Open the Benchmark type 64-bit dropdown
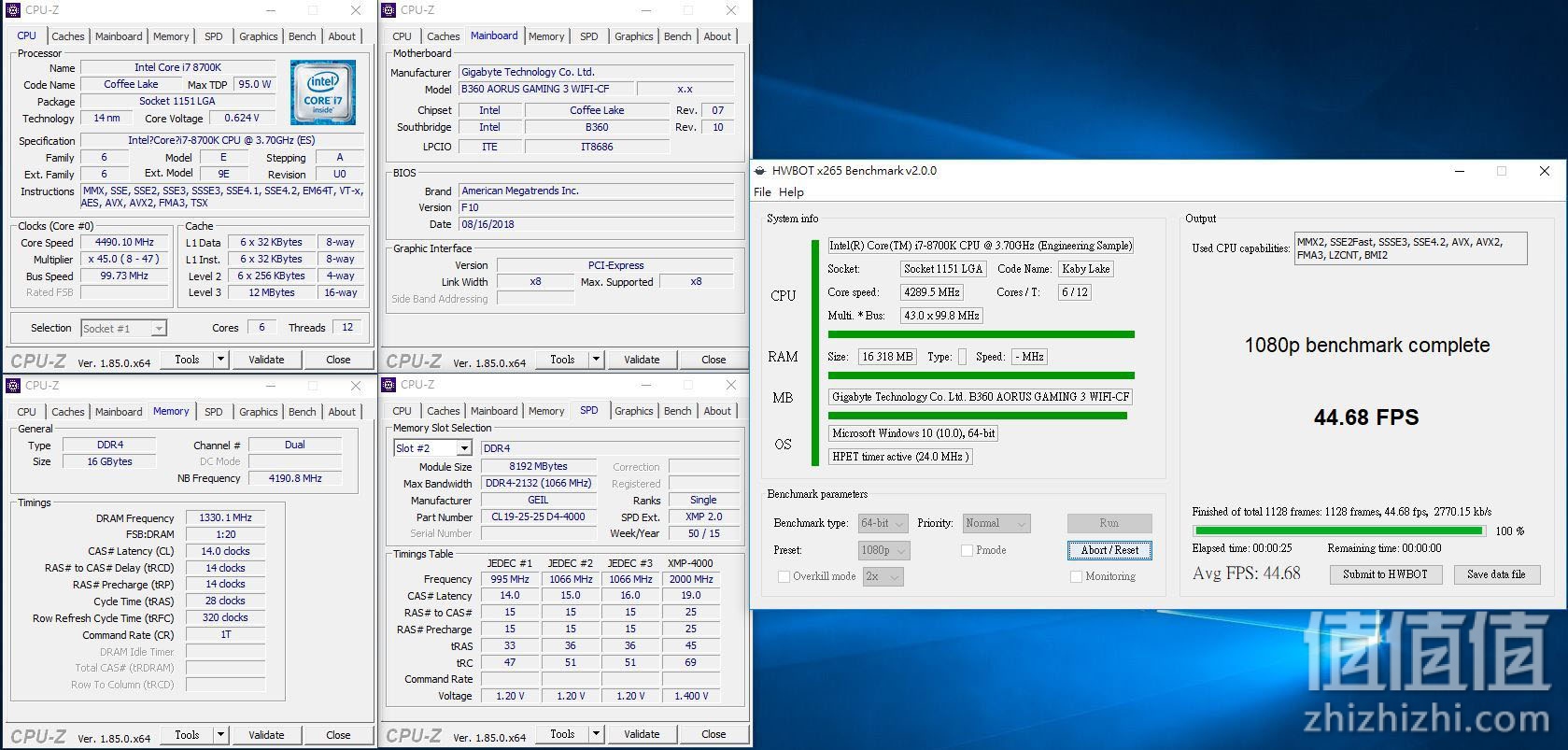The image size is (1568, 750). [x=884, y=524]
